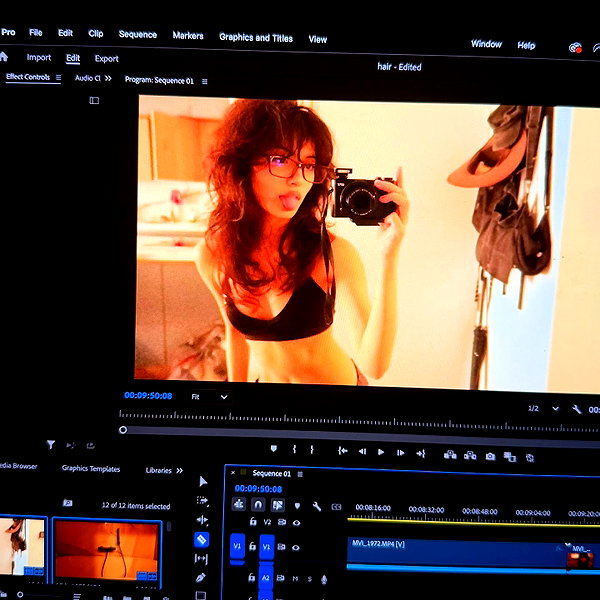Click Program monitor timecode 00:09:50:08
The image size is (600, 600).
click(x=148, y=396)
